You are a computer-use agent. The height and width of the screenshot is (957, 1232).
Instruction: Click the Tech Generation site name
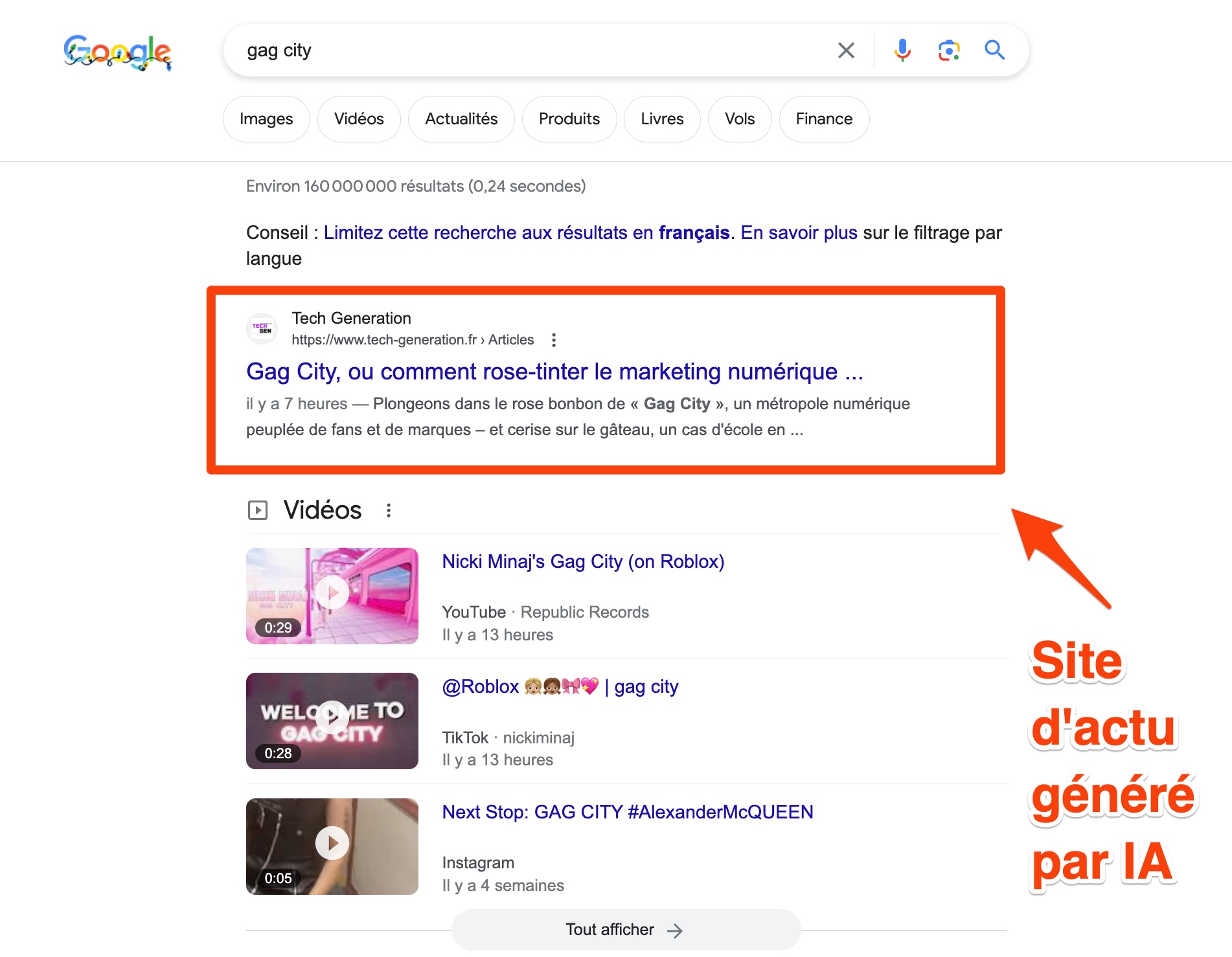pos(351,318)
